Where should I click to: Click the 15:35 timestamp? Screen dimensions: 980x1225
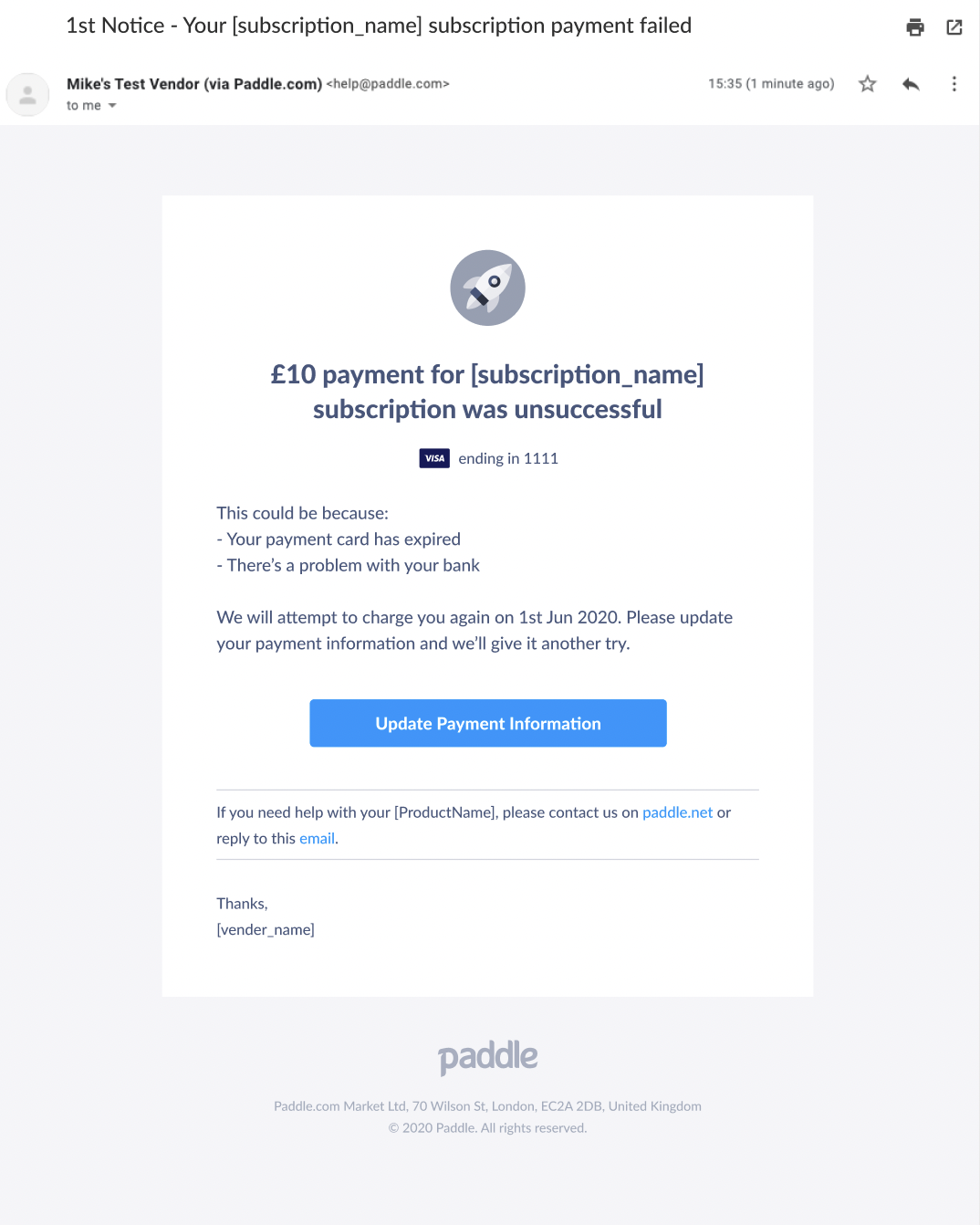pyautogui.click(x=771, y=84)
